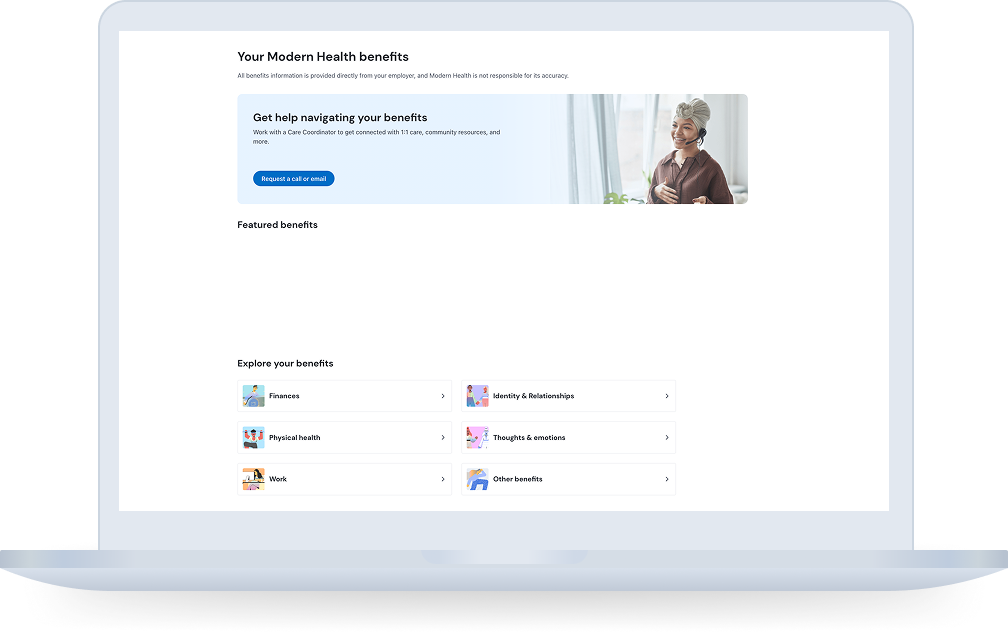The image size is (1008, 635).
Task: Expand Physical health using its chevron arrow
Action: click(x=443, y=438)
